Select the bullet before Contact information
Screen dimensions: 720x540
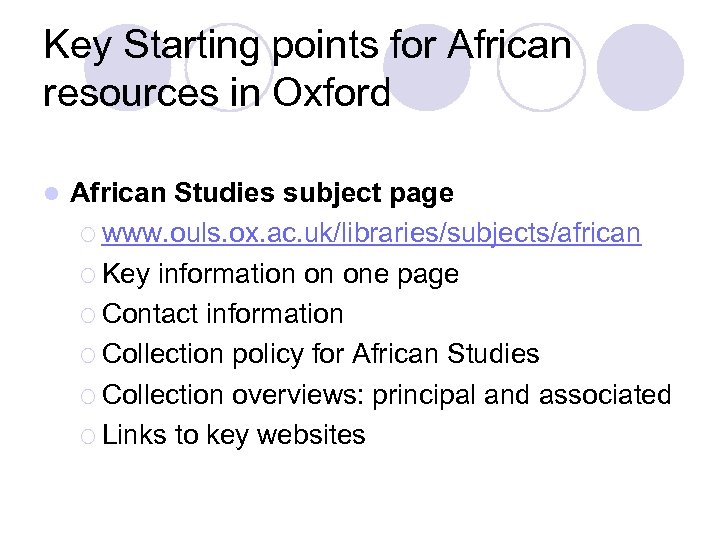point(89,314)
